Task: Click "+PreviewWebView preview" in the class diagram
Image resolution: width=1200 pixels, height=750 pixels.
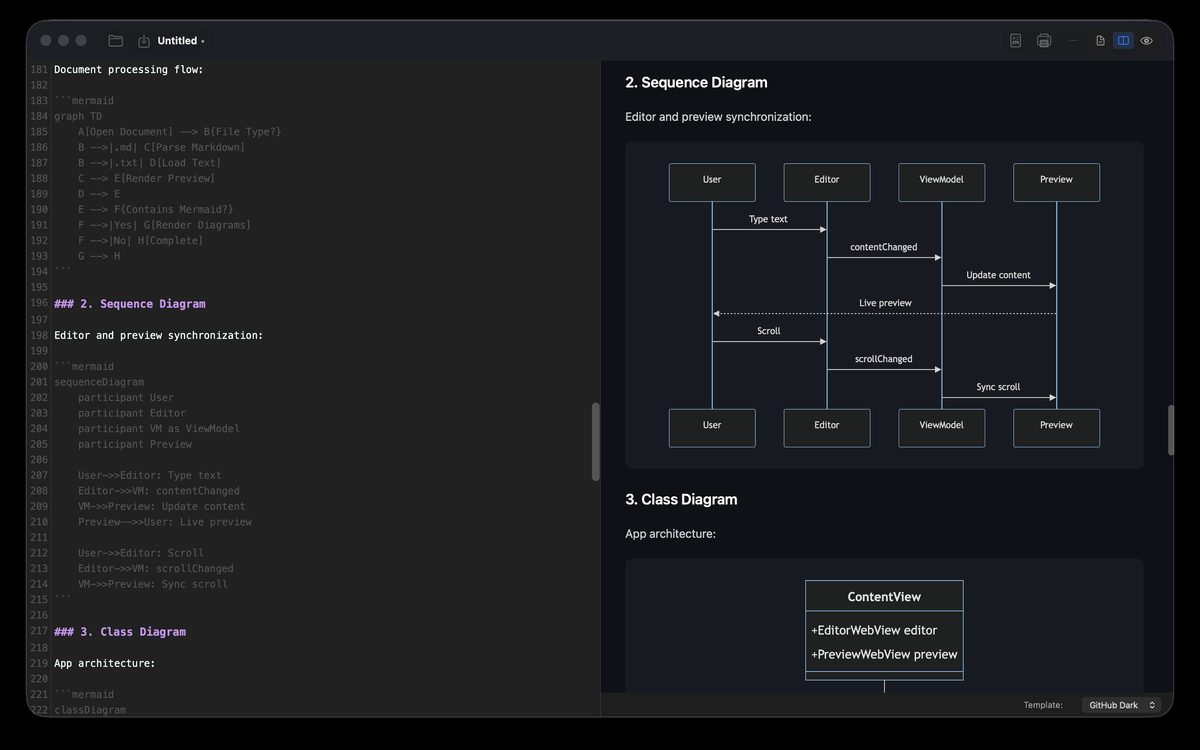Action: click(884, 654)
